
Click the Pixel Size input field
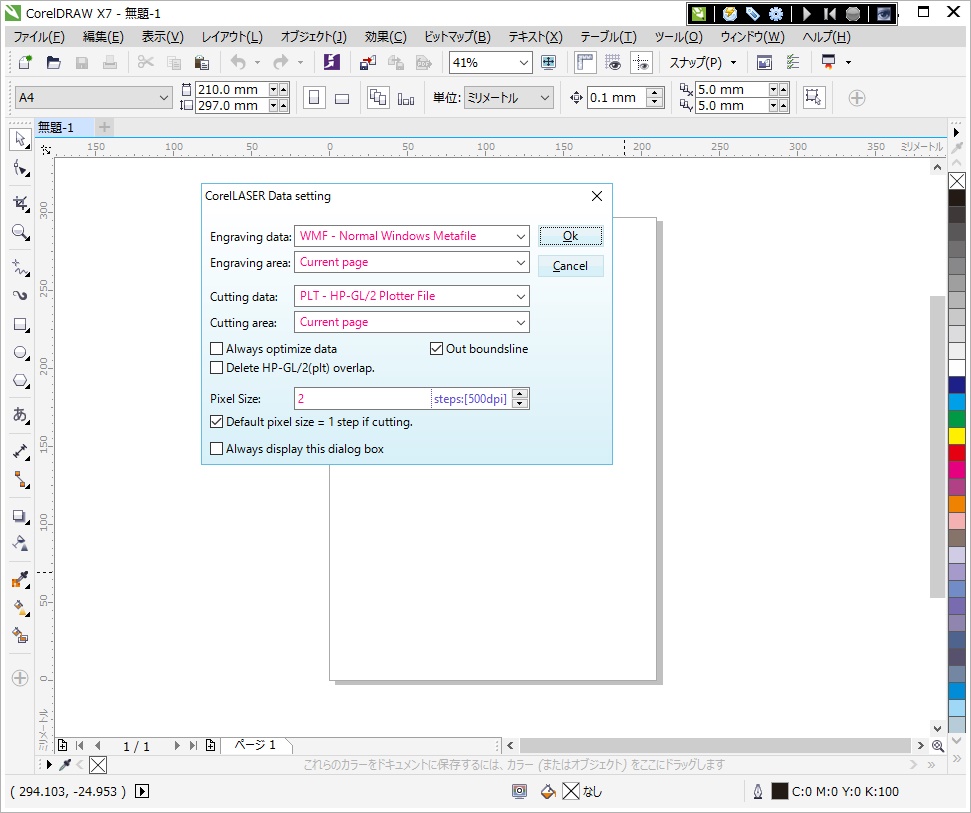pos(362,399)
